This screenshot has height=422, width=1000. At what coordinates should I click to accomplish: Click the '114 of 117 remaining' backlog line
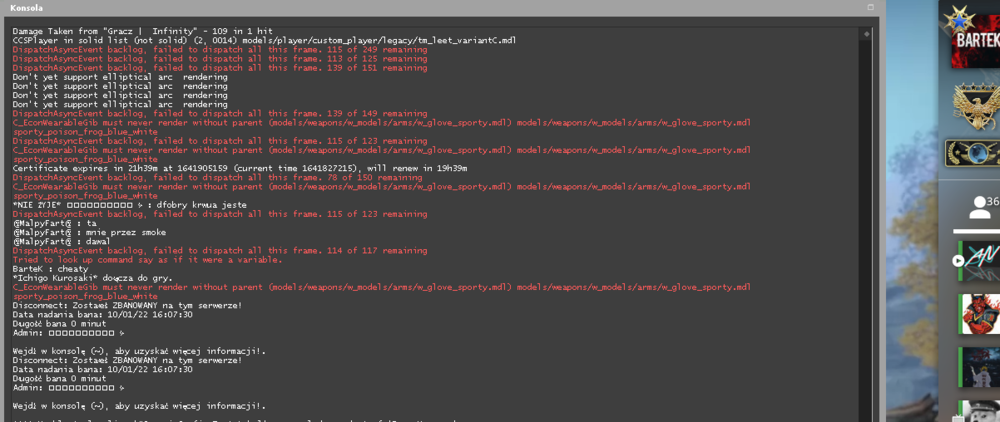click(x=220, y=251)
